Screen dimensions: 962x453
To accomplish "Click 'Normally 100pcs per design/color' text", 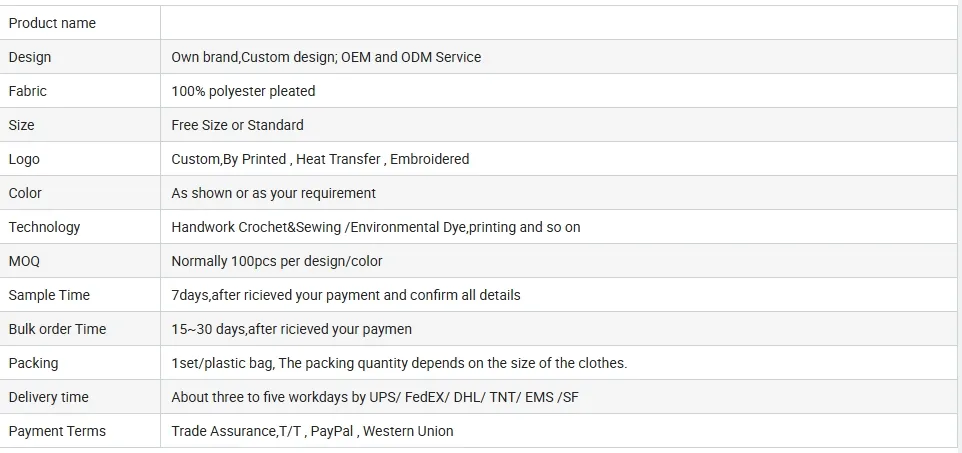I will pyautogui.click(x=277, y=261).
